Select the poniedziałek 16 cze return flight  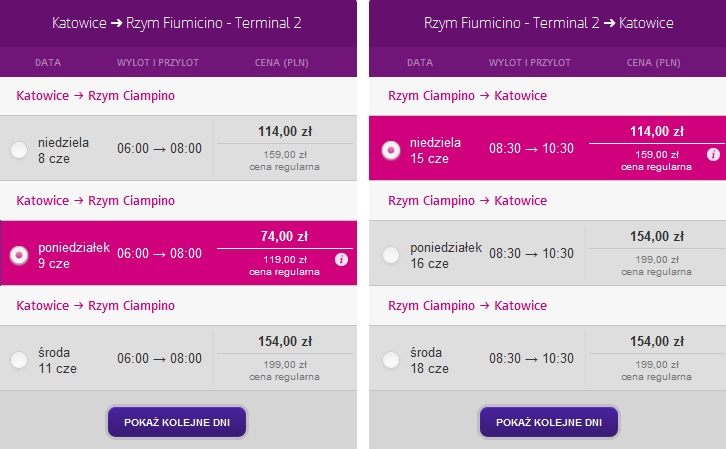[x=391, y=255]
